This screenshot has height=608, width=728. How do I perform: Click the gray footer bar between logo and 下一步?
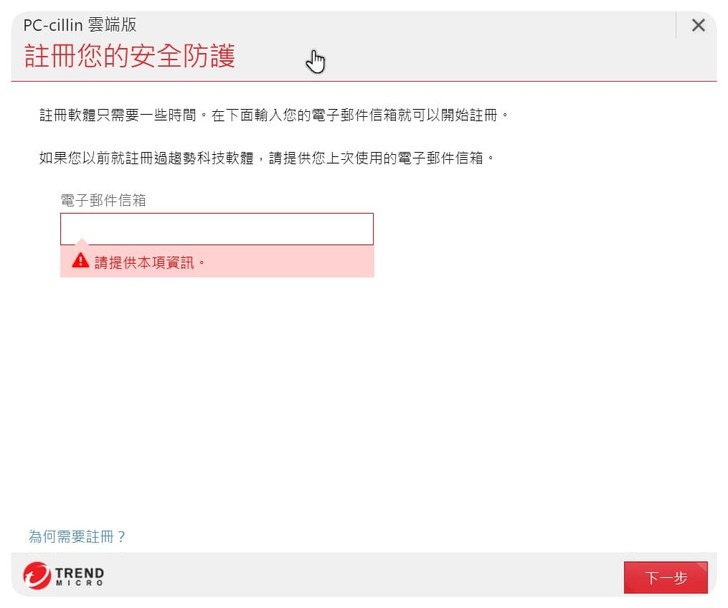point(360,576)
